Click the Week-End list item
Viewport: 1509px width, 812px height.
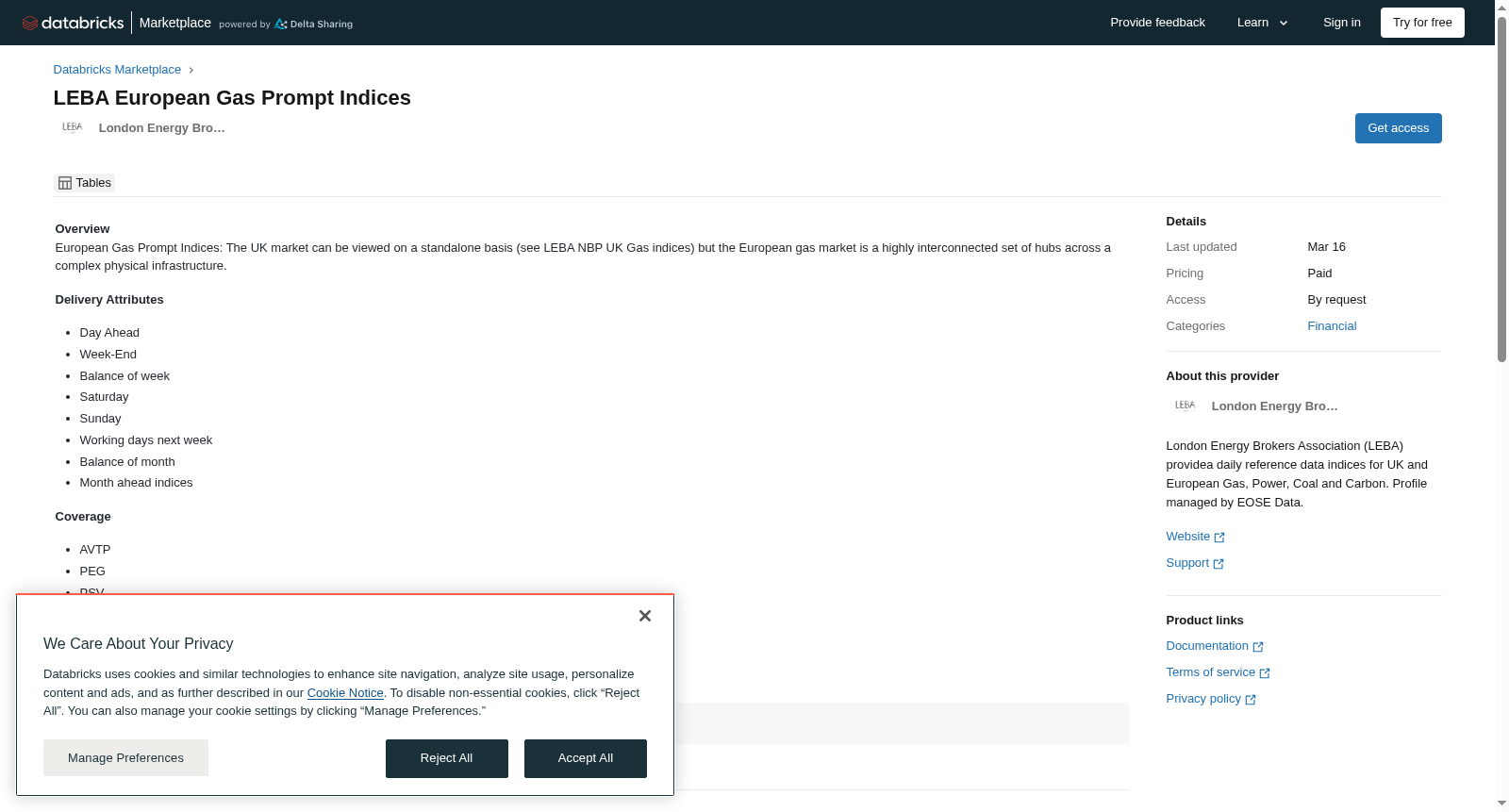click(108, 355)
